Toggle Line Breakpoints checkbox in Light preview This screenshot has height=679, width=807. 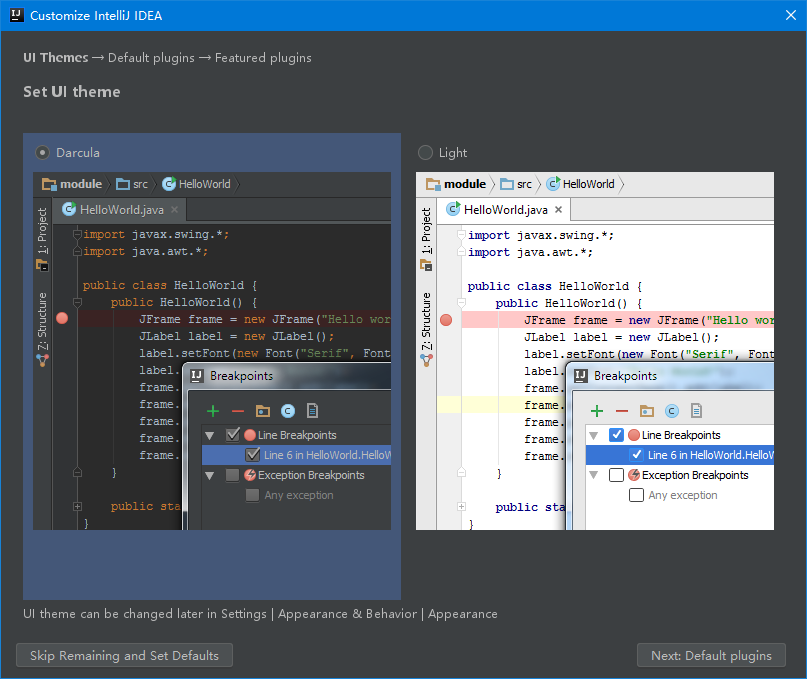[x=617, y=435]
